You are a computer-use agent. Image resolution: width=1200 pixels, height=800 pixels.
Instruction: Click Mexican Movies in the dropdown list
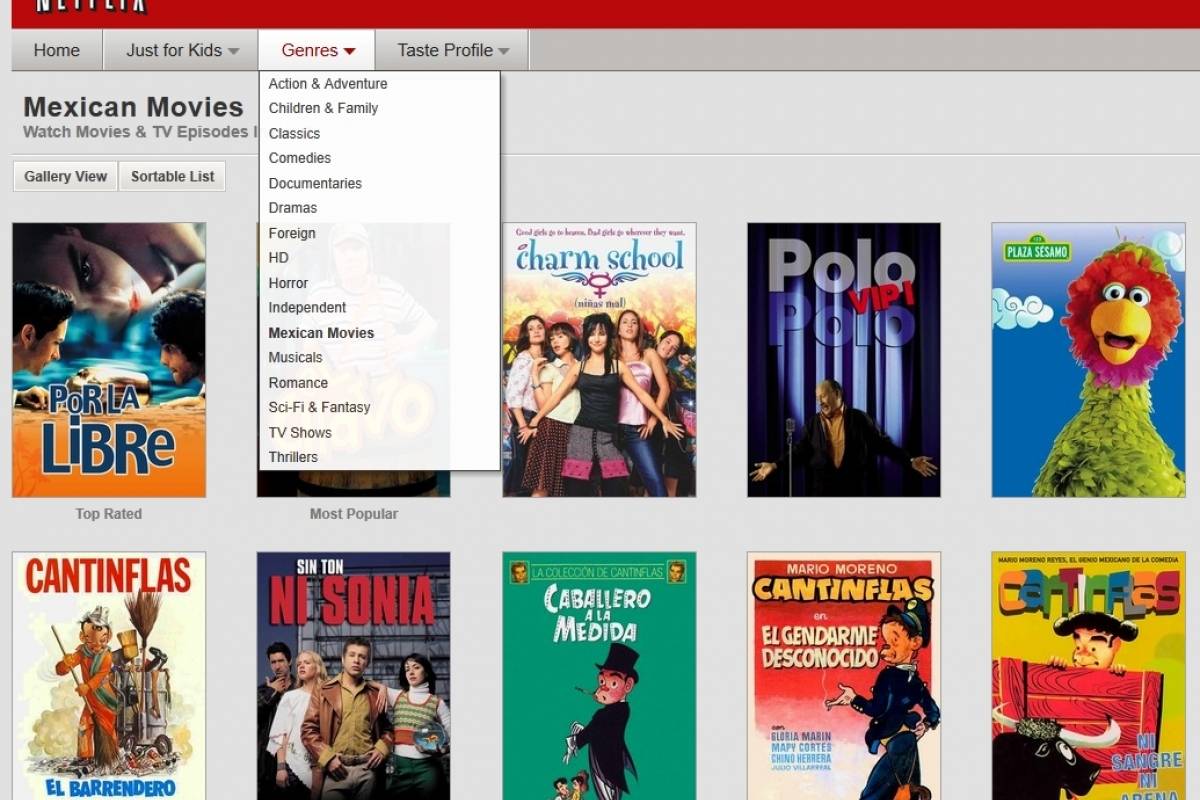click(x=321, y=333)
